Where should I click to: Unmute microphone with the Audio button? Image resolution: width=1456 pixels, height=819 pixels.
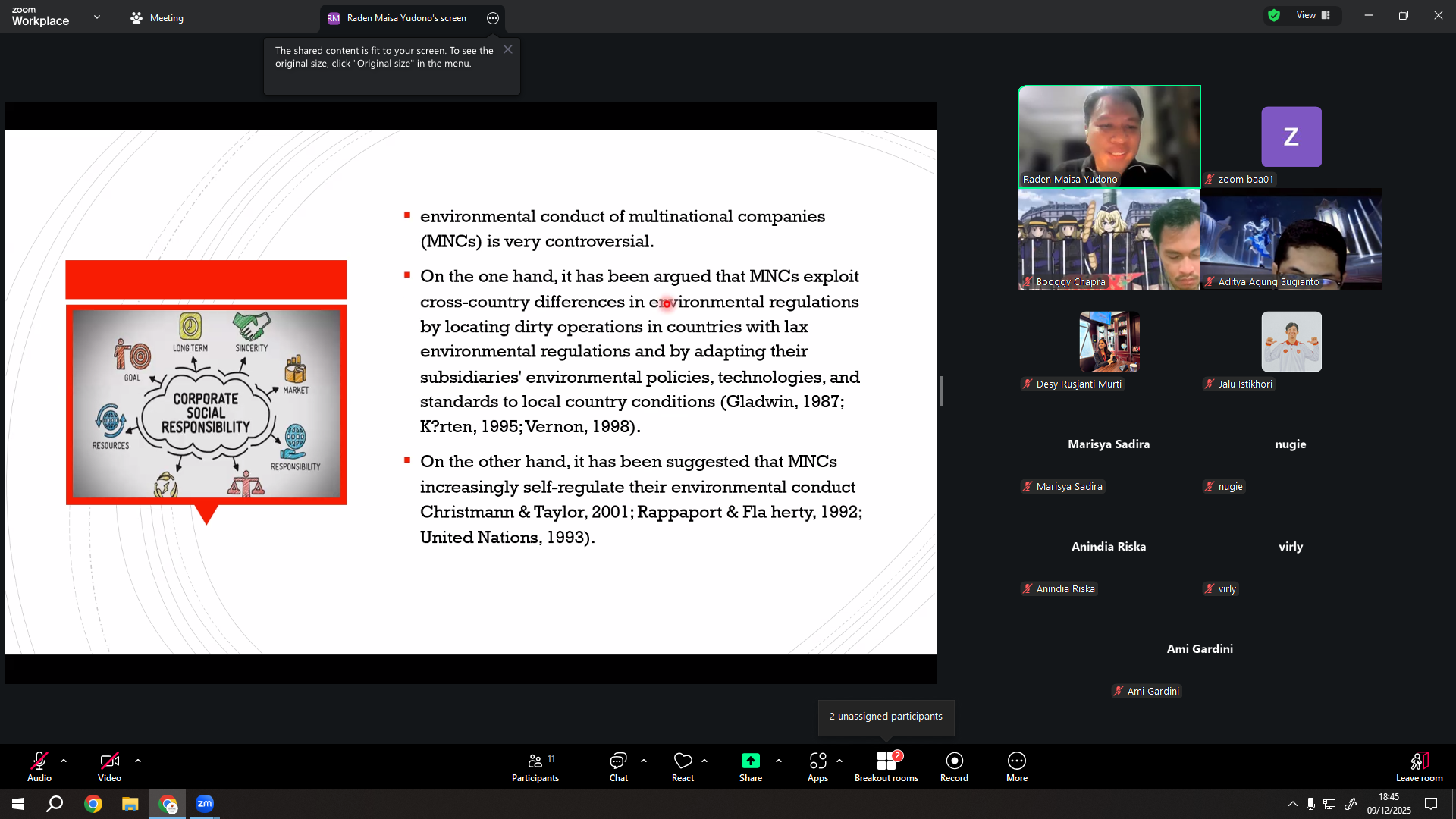(39, 767)
